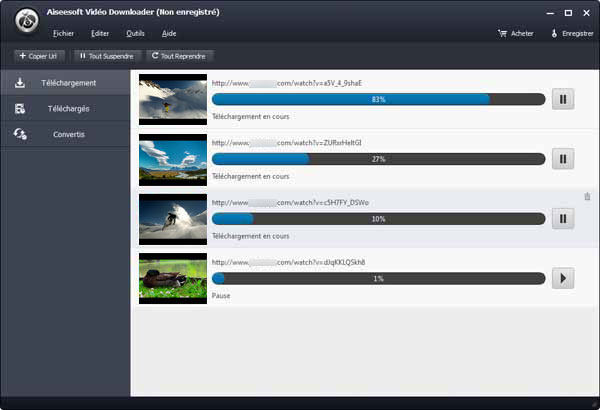Click the Enregistrer register button

pyautogui.click(x=572, y=34)
